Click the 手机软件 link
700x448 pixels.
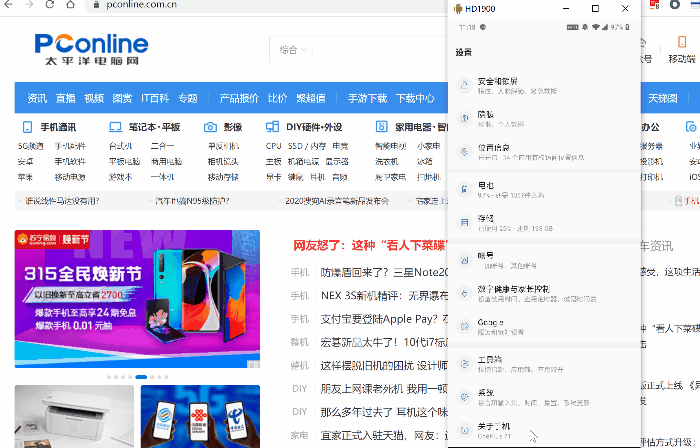[70, 162]
